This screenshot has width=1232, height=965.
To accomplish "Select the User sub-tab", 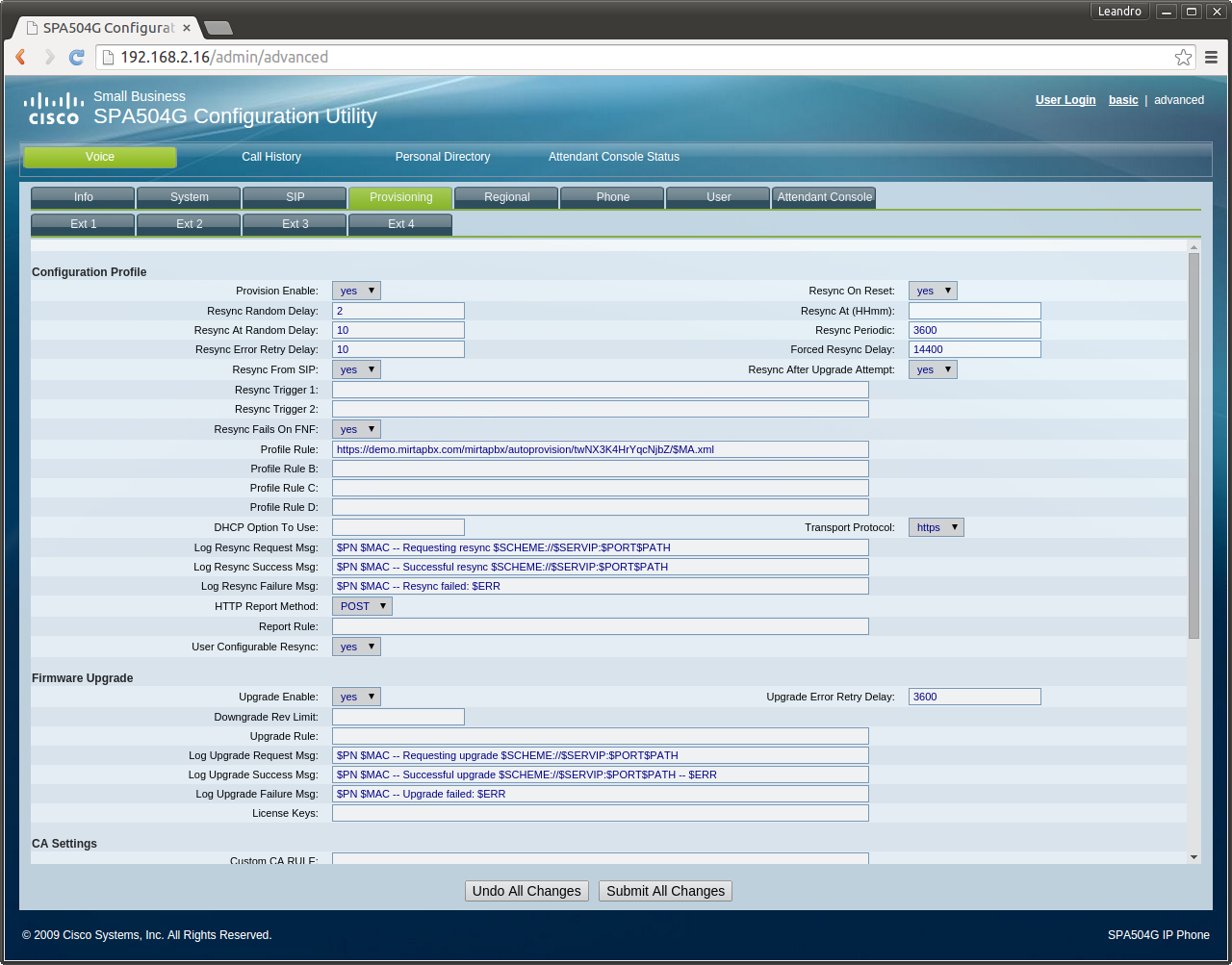I will [x=718, y=197].
